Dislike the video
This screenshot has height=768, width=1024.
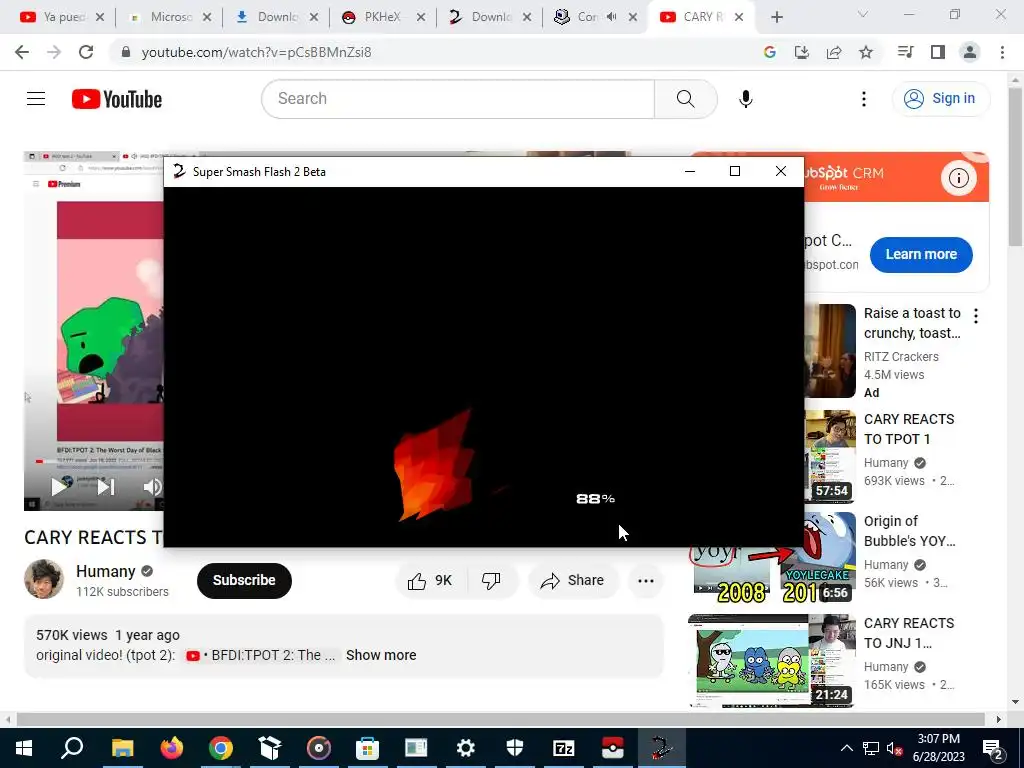[x=491, y=581]
